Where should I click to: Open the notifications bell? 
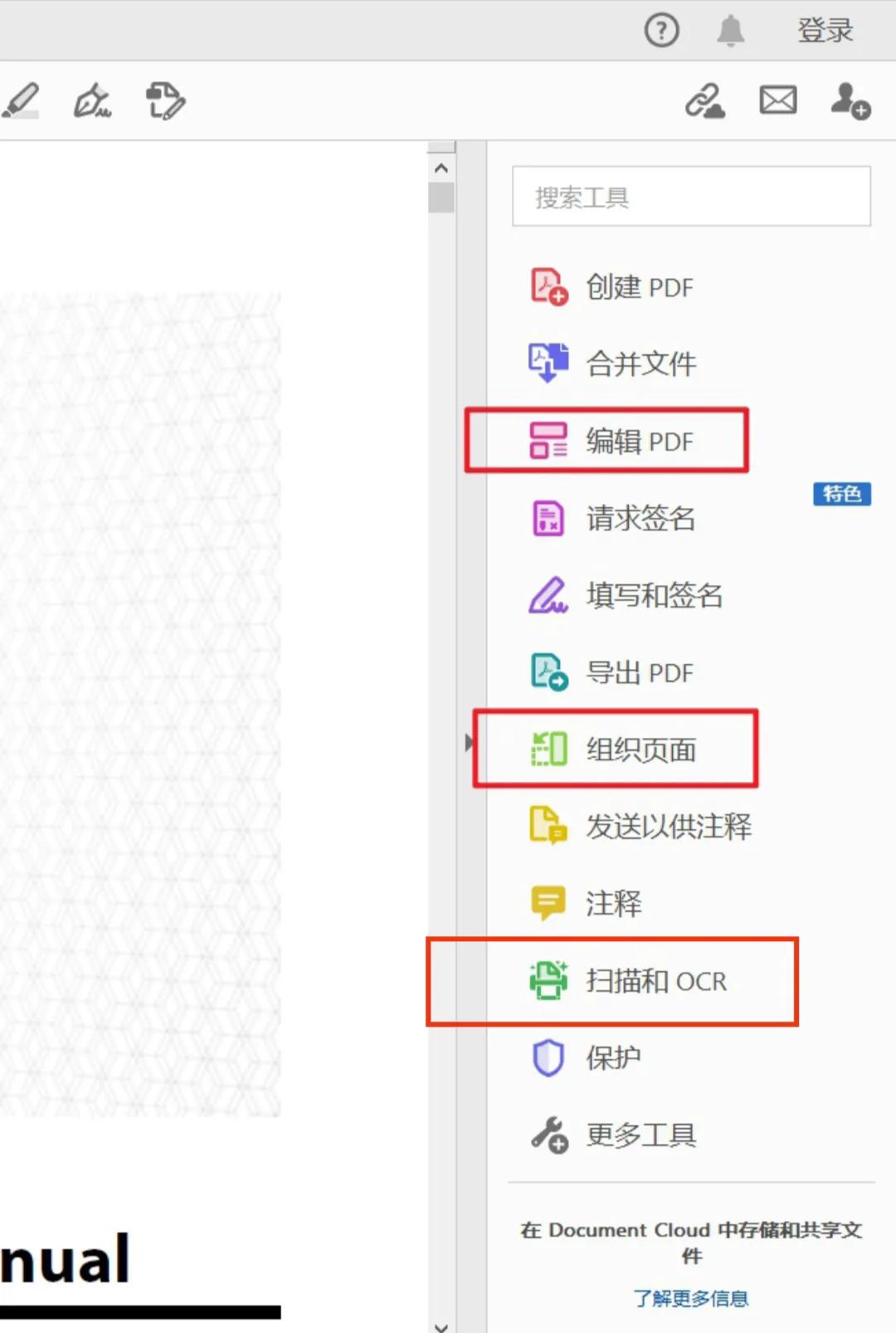coord(730,31)
